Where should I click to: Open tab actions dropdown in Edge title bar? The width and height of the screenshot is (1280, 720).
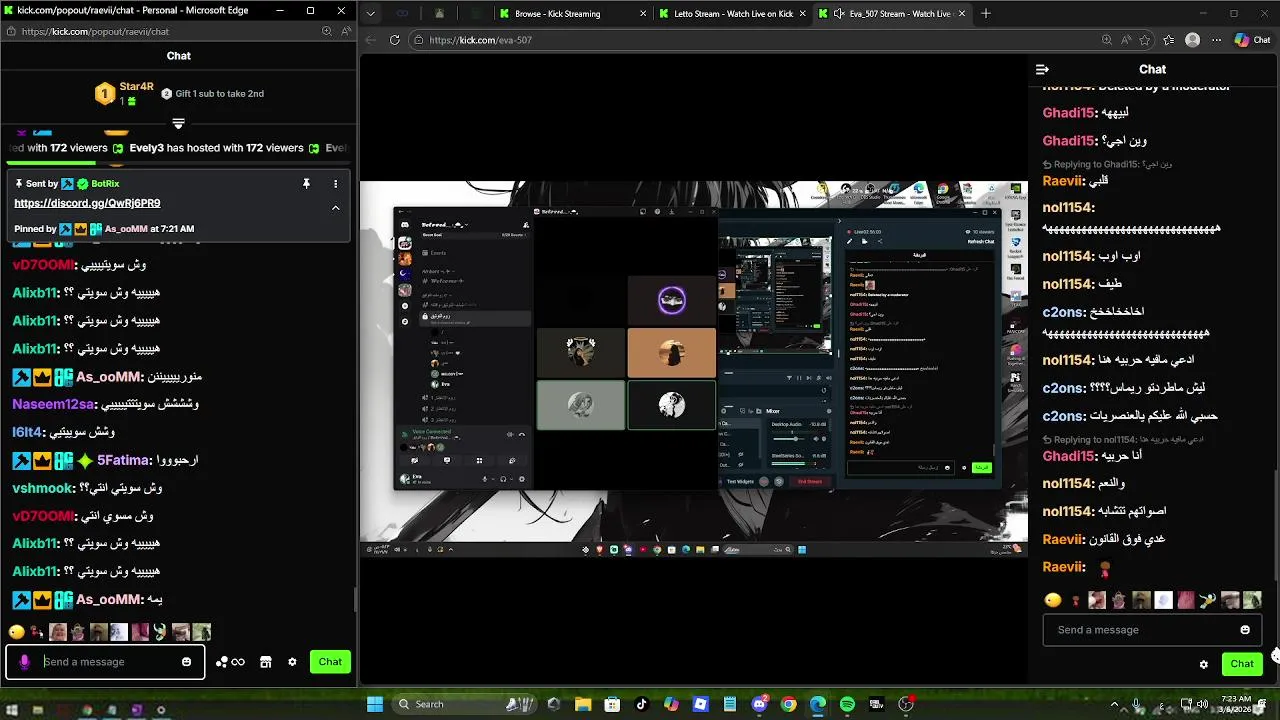[x=371, y=14]
